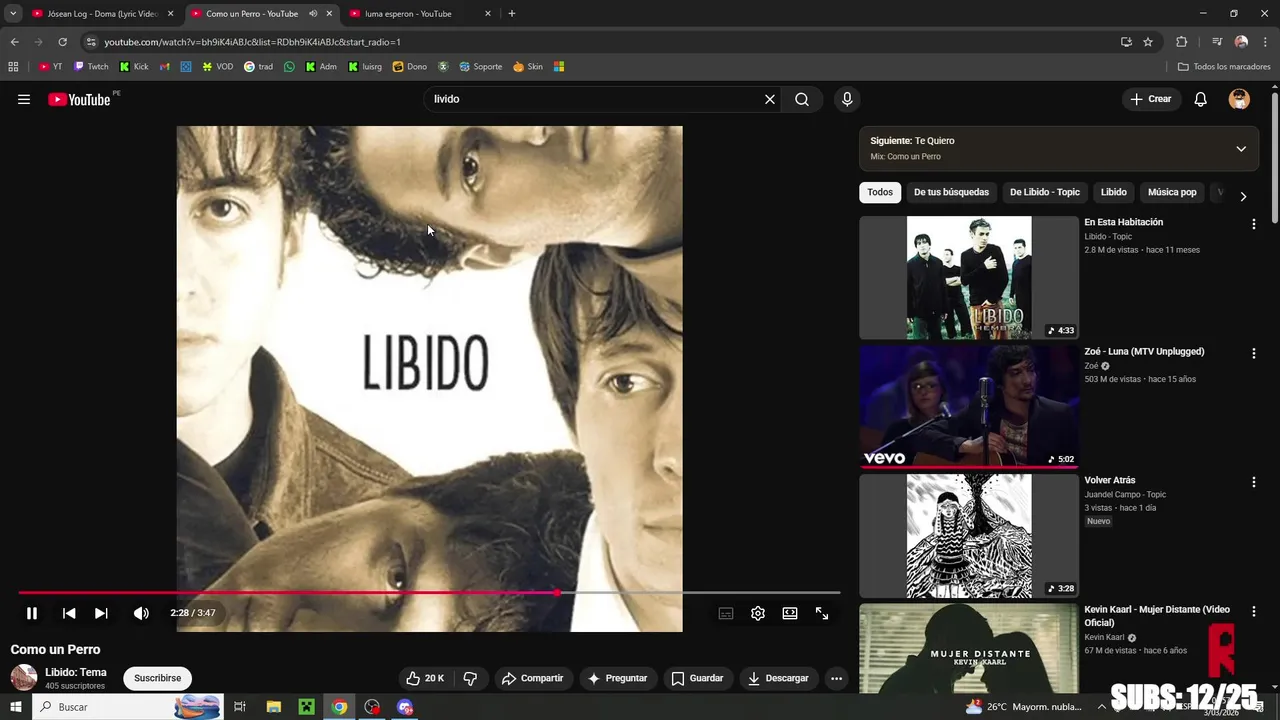This screenshot has height=720, width=1280.
Task: Share the video via Compartir
Action: [533, 678]
